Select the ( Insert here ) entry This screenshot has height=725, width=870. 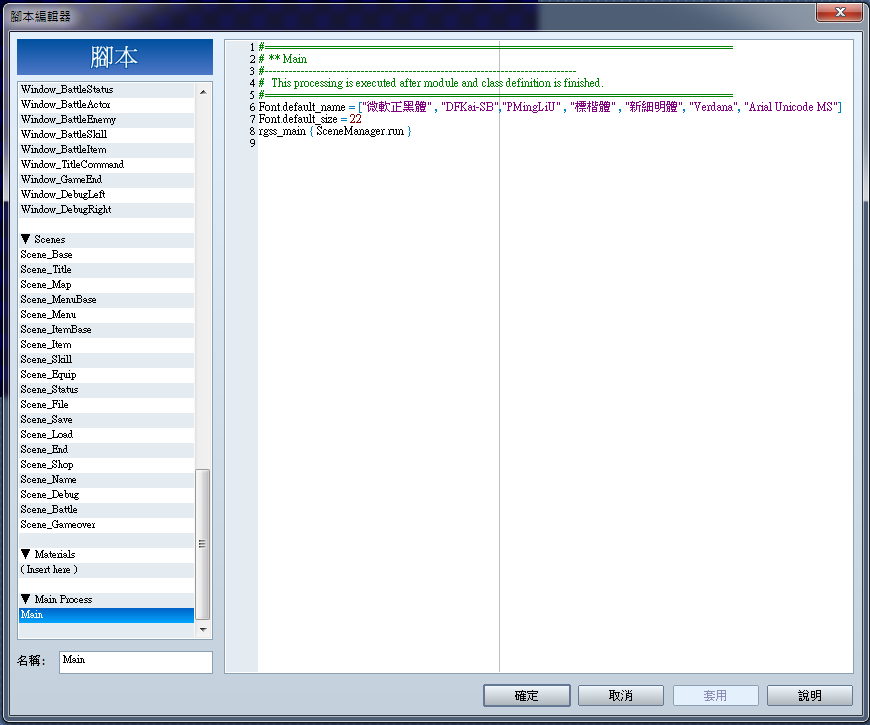(x=107, y=570)
